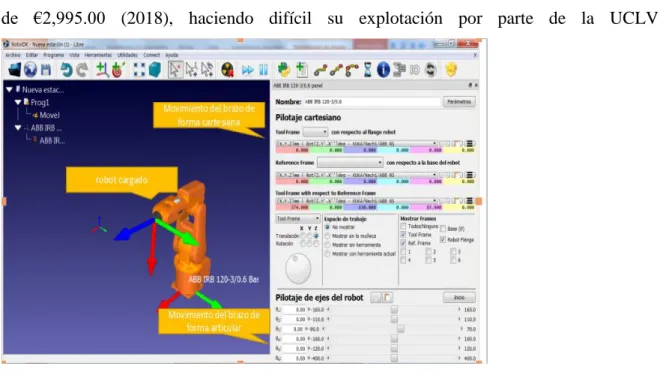Select the ABB IR... robot child item
The image size is (660, 372).
tap(48, 141)
